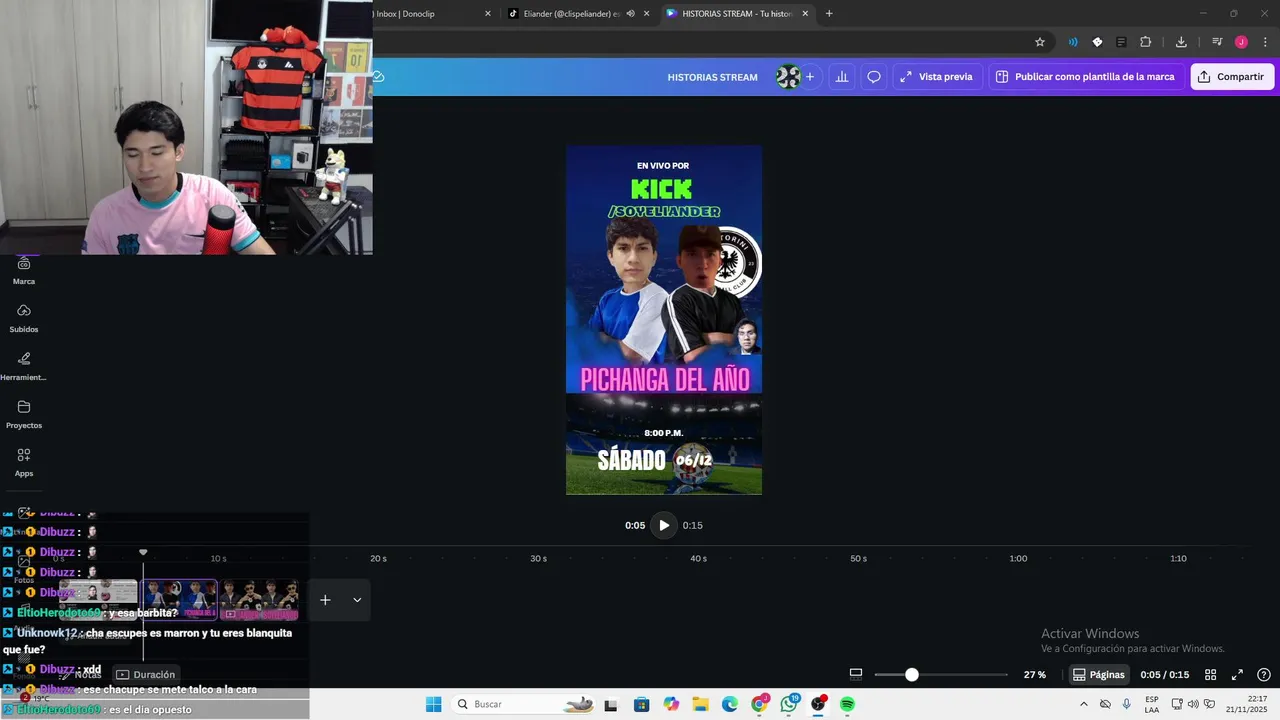Open ESP LAA language indicator
The width and height of the screenshot is (1280, 720).
pos(1152,704)
